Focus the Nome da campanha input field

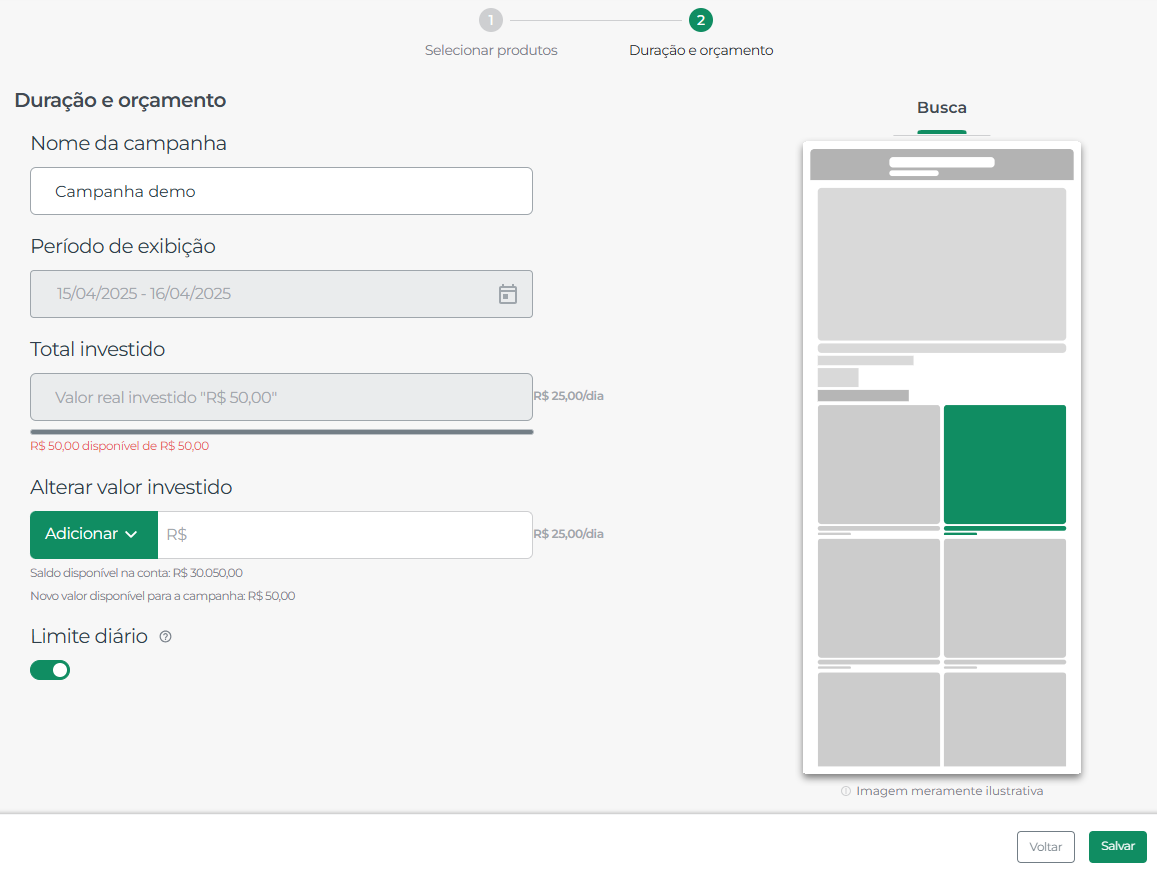pyautogui.click(x=281, y=191)
